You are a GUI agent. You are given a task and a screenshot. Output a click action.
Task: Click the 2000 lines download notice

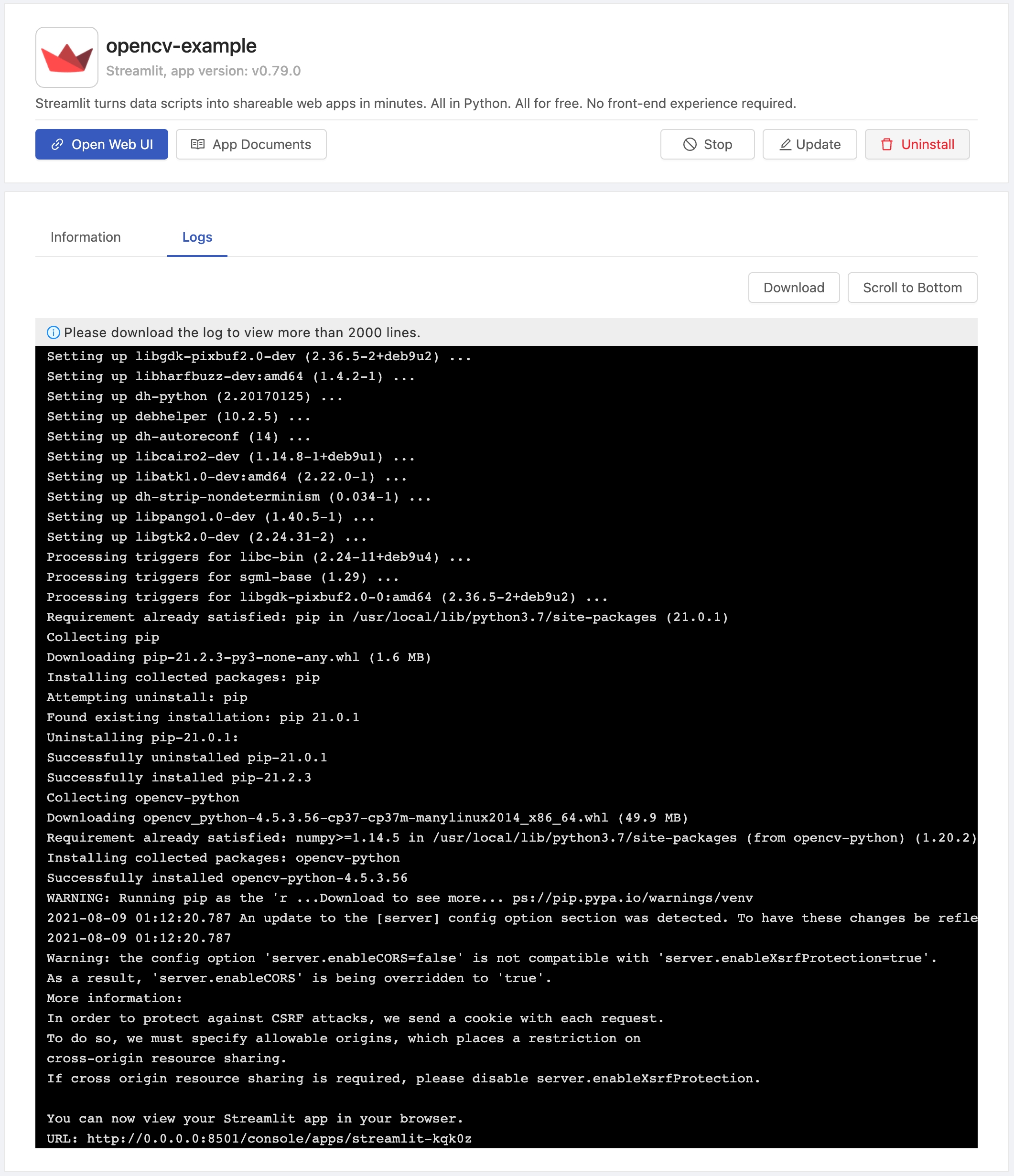tap(242, 332)
